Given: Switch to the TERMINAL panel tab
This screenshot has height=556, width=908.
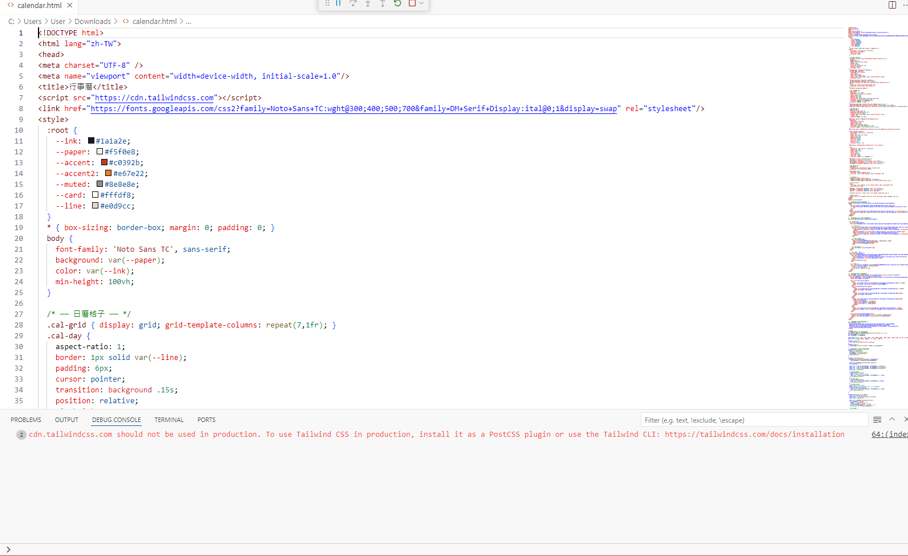Looking at the screenshot, I should coord(168,420).
